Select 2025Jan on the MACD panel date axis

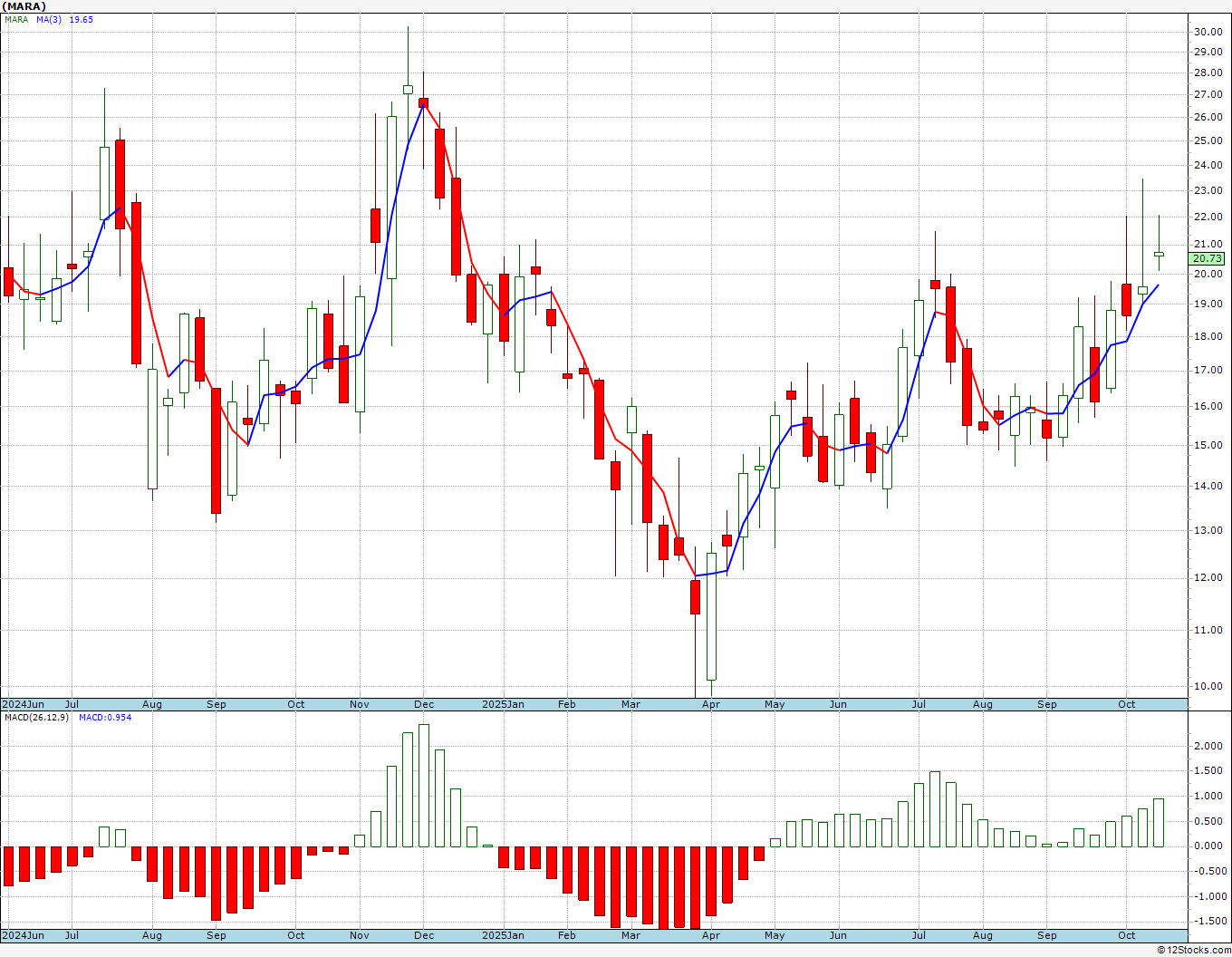tap(503, 935)
